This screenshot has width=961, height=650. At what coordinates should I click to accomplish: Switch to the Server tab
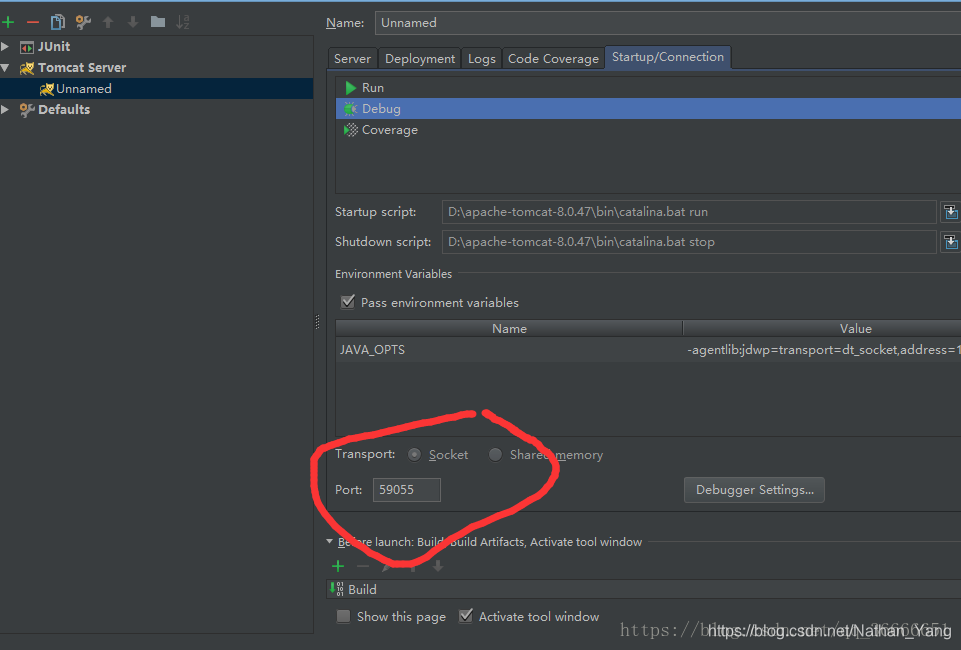[352, 59]
